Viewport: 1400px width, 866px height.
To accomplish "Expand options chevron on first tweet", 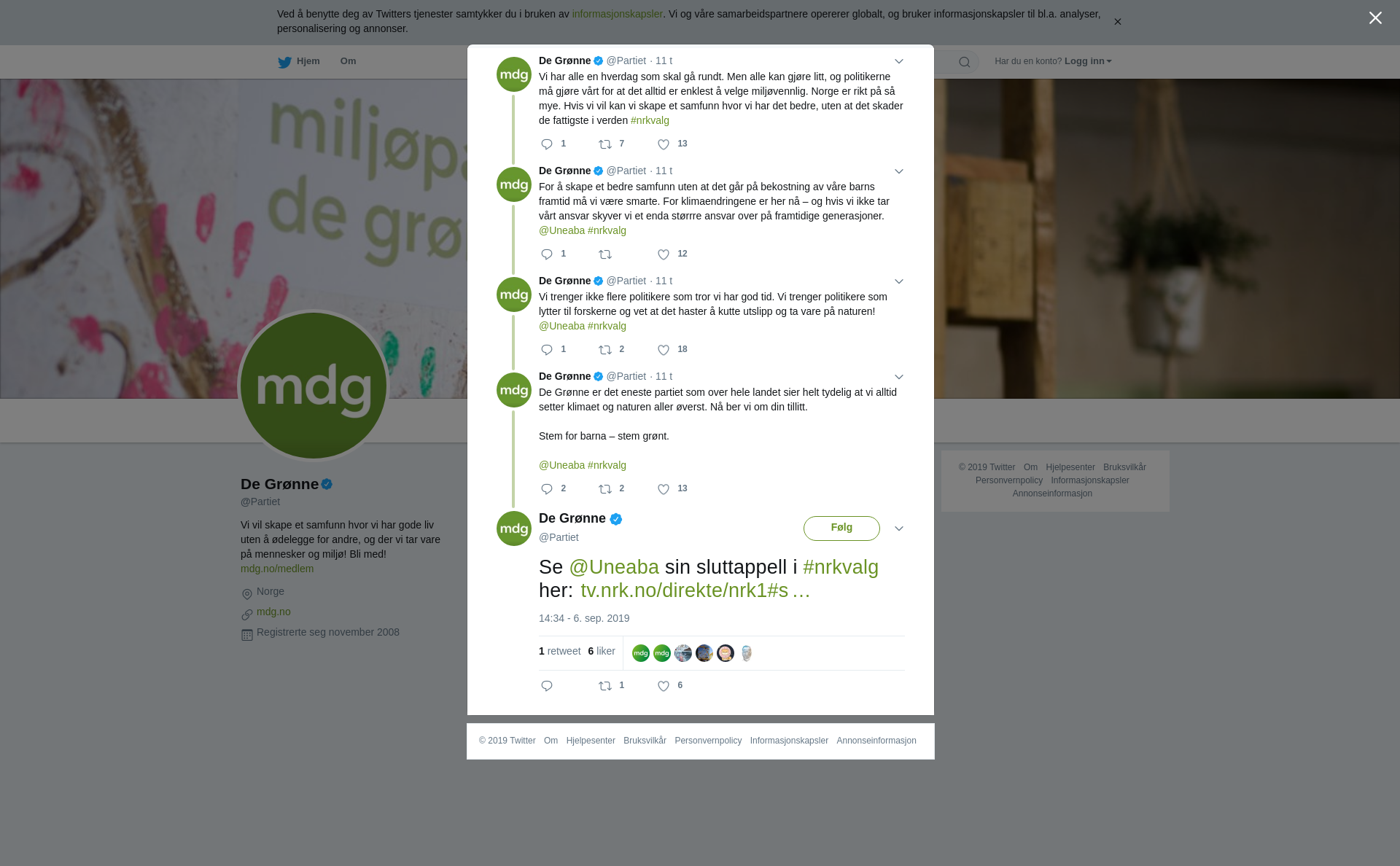I will click(899, 62).
